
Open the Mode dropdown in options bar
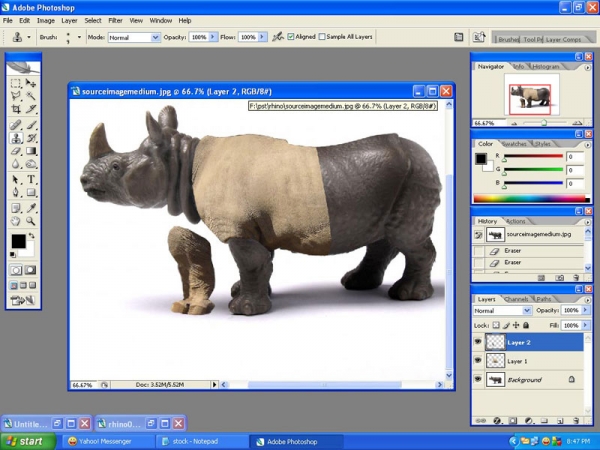[155, 37]
